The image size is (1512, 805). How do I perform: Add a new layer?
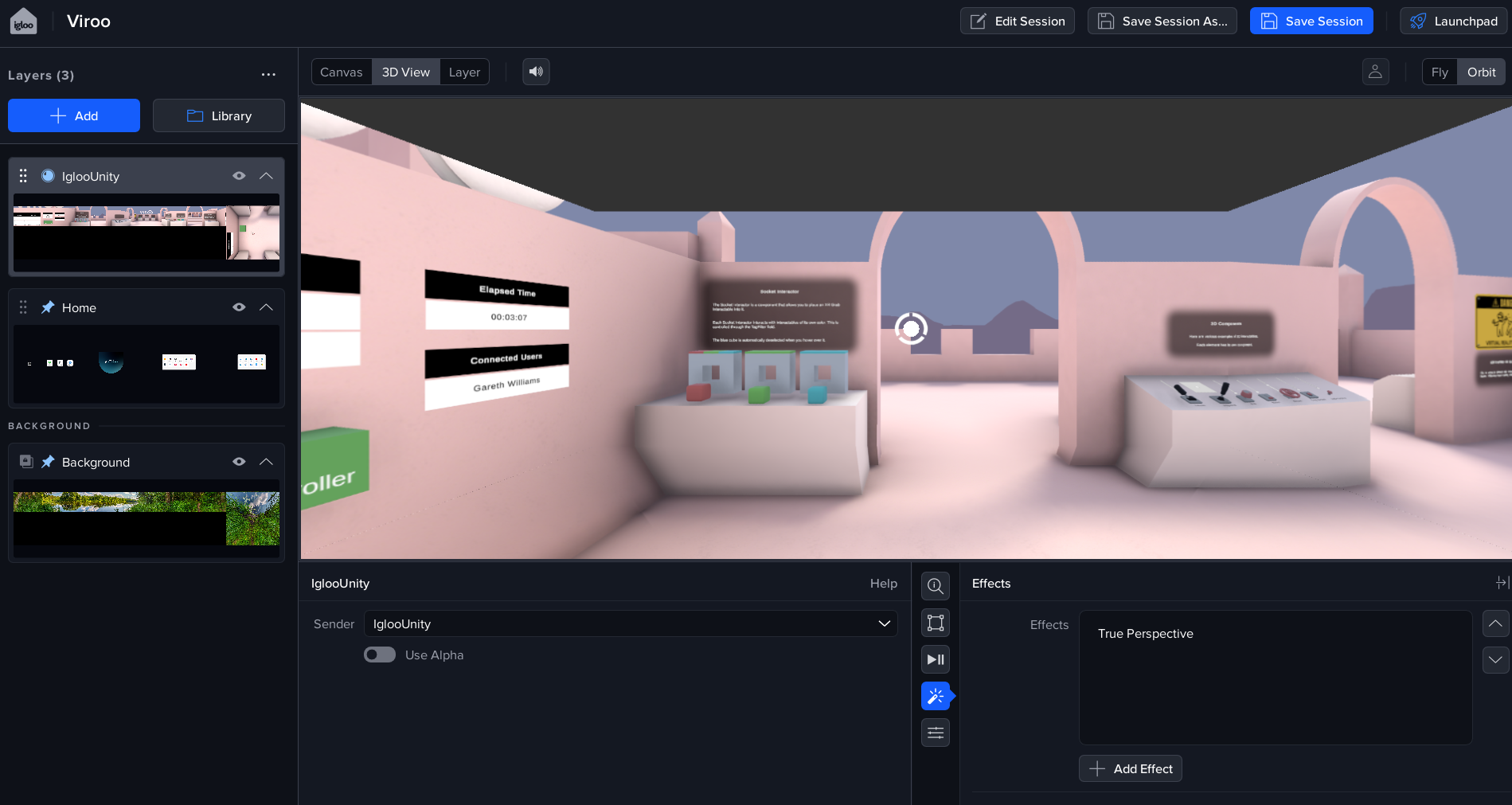(74, 115)
